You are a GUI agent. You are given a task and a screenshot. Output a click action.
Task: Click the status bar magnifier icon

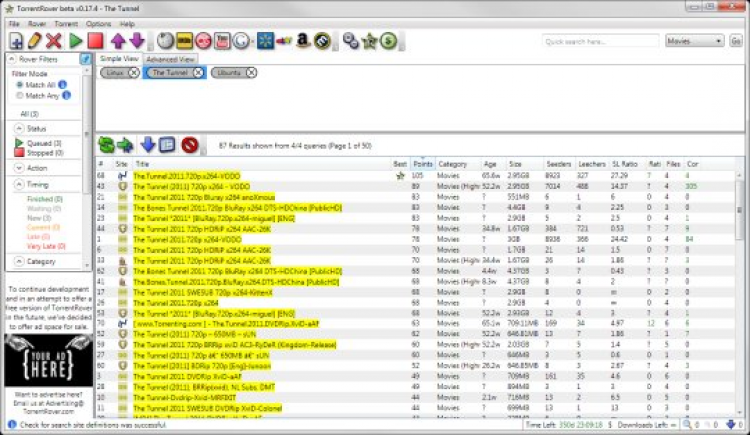(687, 424)
